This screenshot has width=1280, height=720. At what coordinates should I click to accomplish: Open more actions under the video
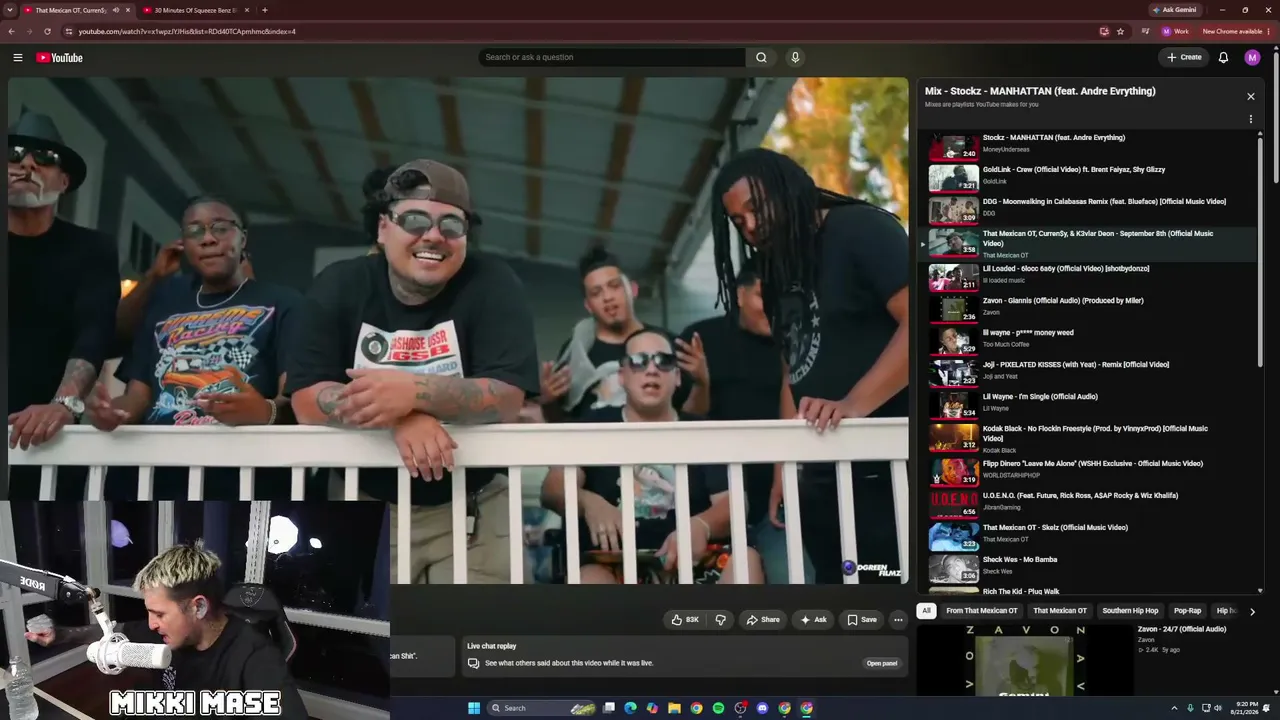898,620
